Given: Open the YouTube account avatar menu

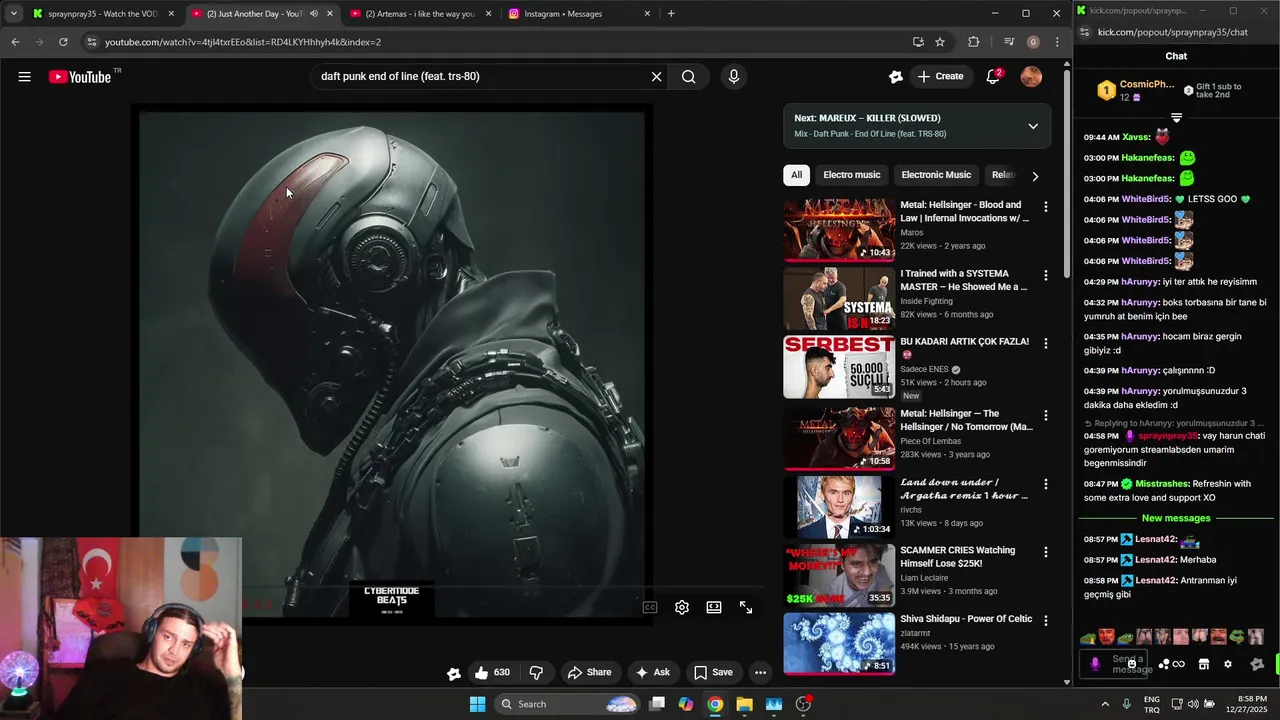Looking at the screenshot, I should [x=1031, y=77].
